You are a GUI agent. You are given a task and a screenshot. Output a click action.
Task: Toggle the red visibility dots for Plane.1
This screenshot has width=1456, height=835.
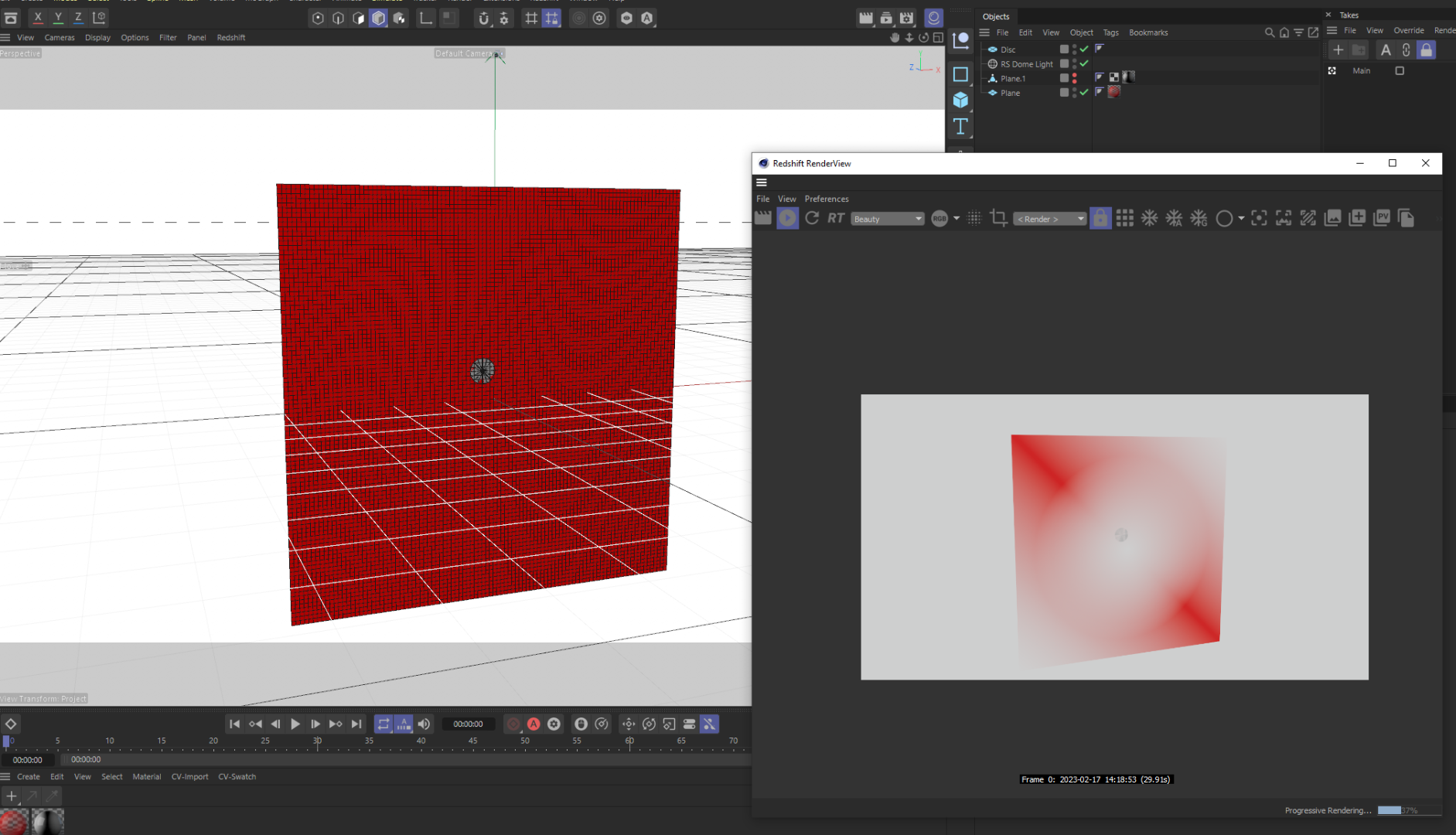(x=1074, y=79)
